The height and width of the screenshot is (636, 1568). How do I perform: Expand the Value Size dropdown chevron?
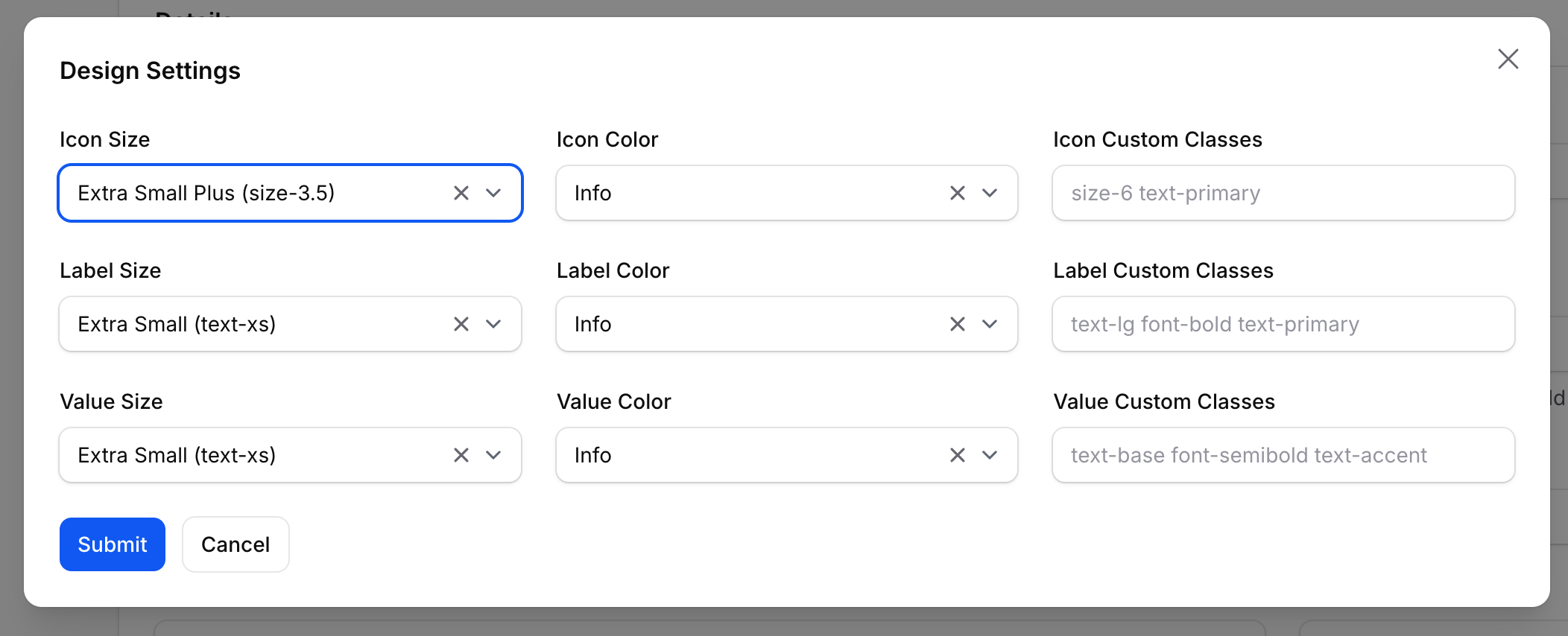point(493,455)
